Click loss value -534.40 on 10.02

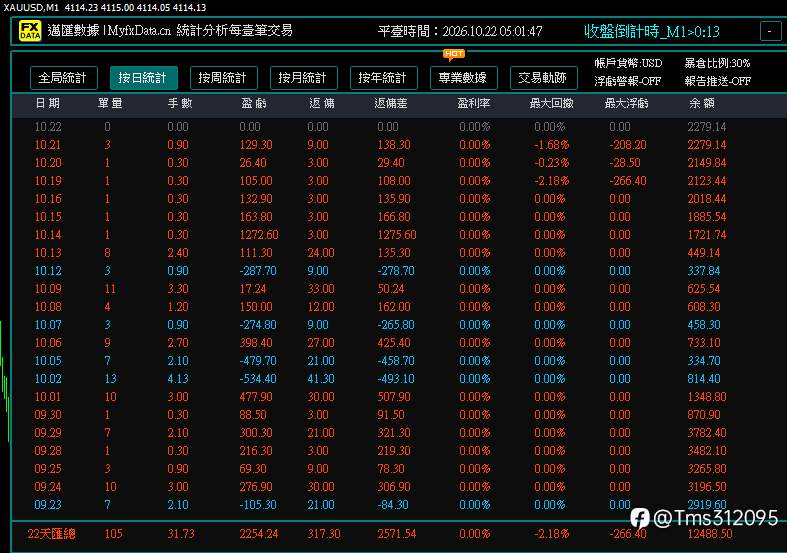coord(258,379)
